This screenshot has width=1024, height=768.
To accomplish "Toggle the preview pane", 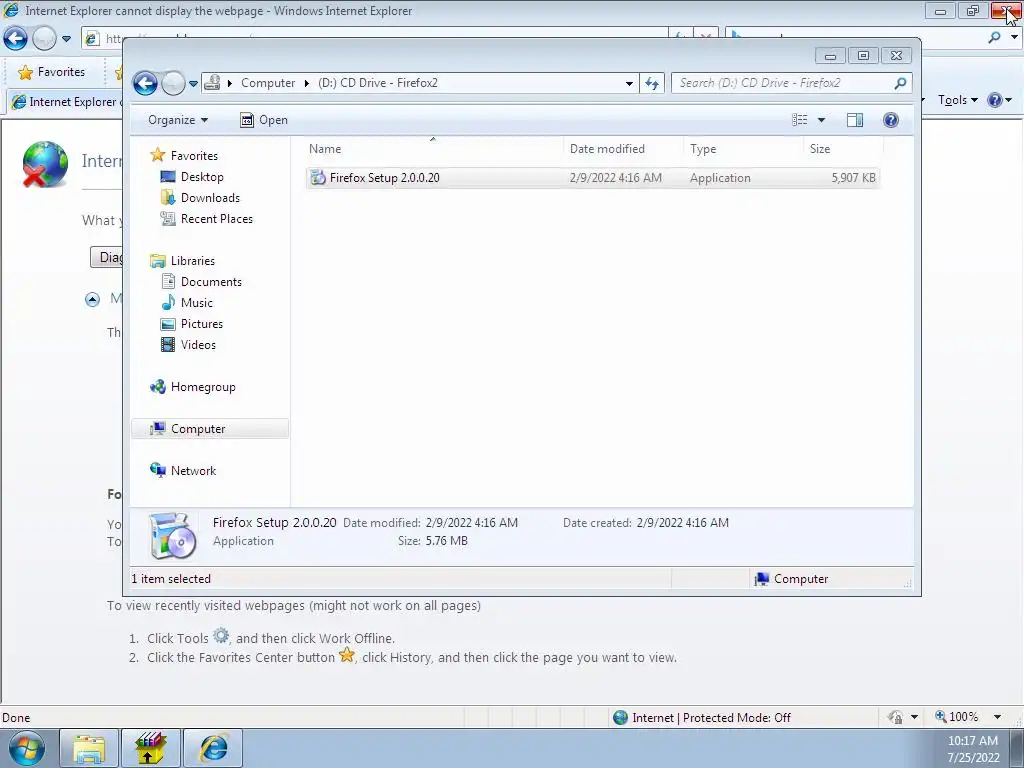I will pos(855,120).
